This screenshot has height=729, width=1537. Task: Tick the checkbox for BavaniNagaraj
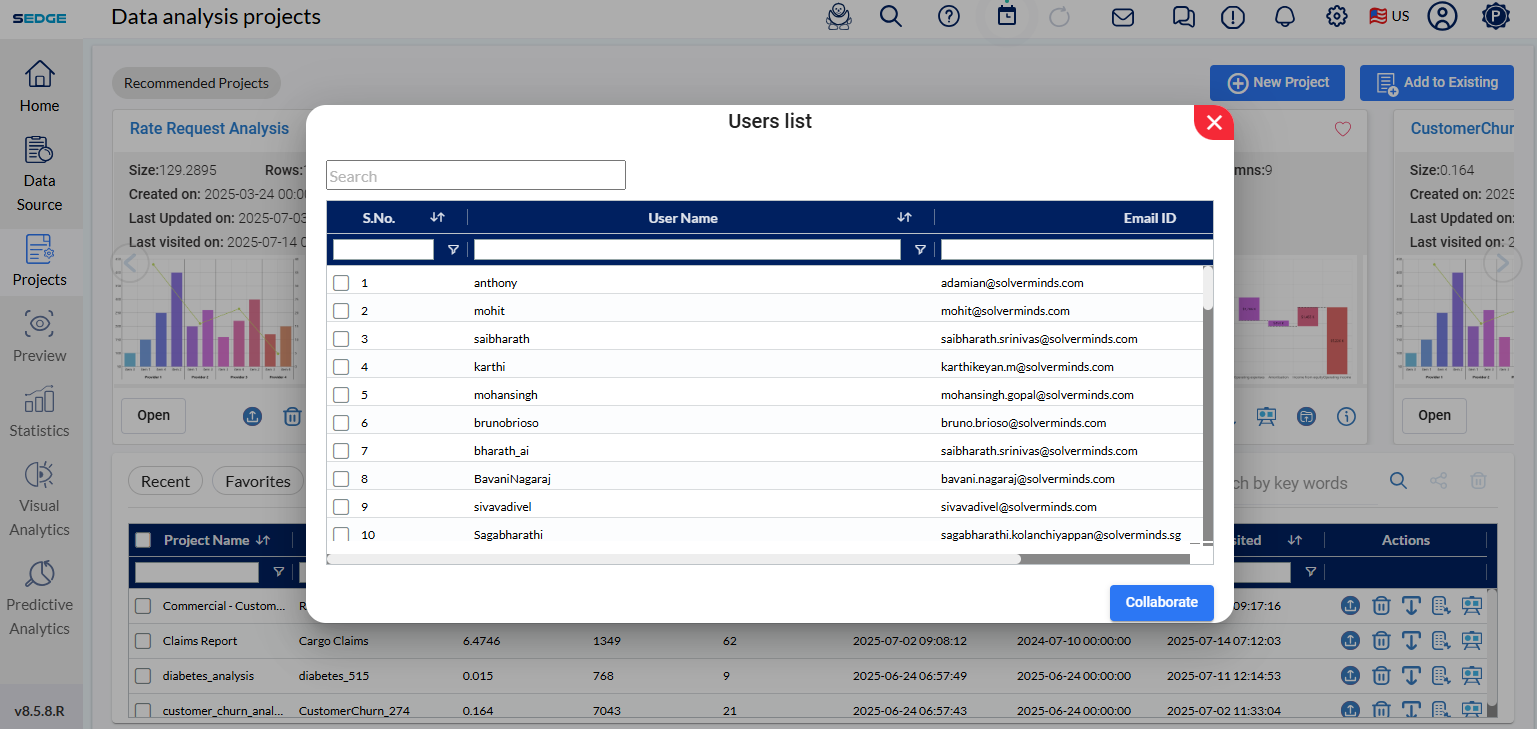pos(341,479)
